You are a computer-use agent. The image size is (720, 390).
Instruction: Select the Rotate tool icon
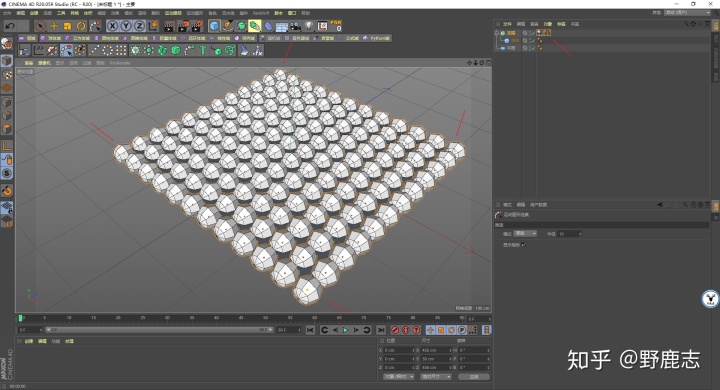[x=81, y=26]
